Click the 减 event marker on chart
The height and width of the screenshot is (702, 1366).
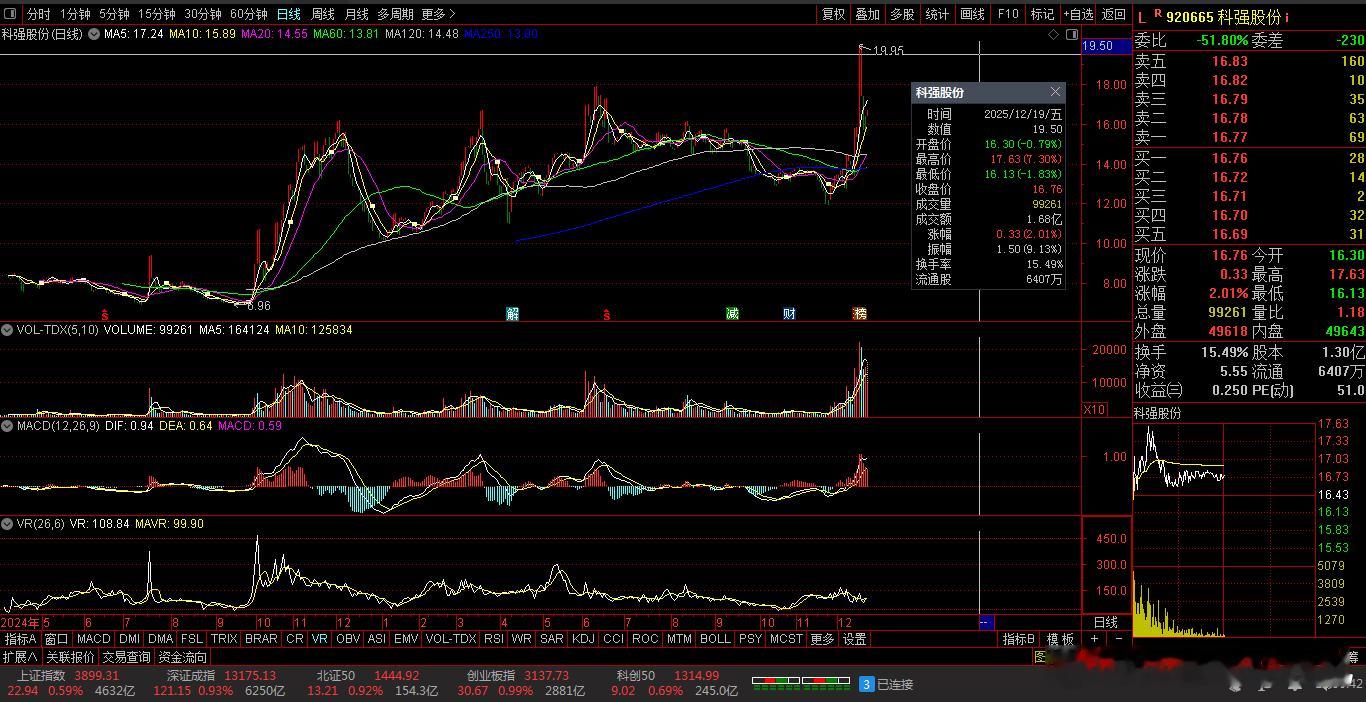pos(732,313)
